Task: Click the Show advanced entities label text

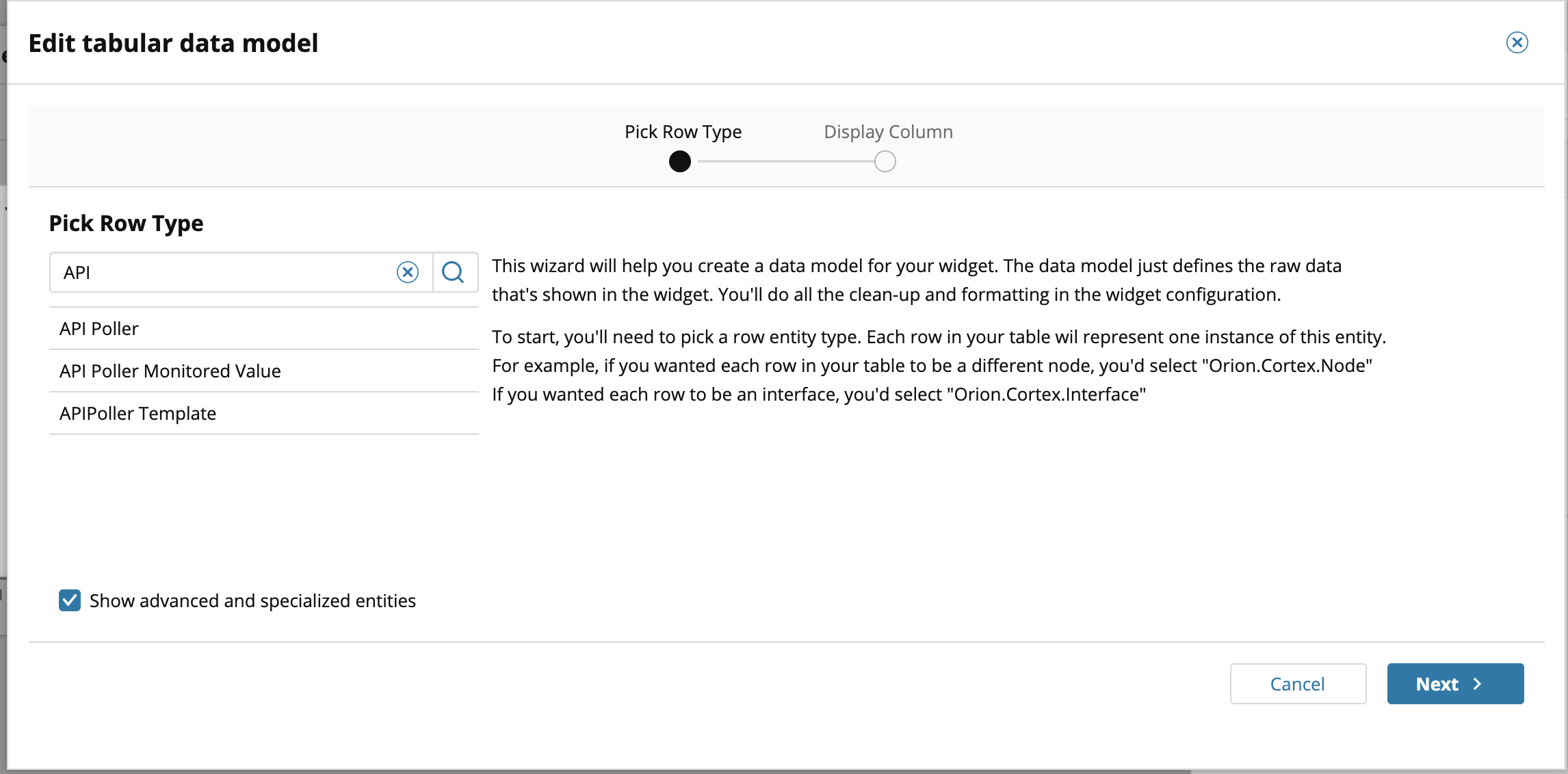Action: click(x=252, y=600)
